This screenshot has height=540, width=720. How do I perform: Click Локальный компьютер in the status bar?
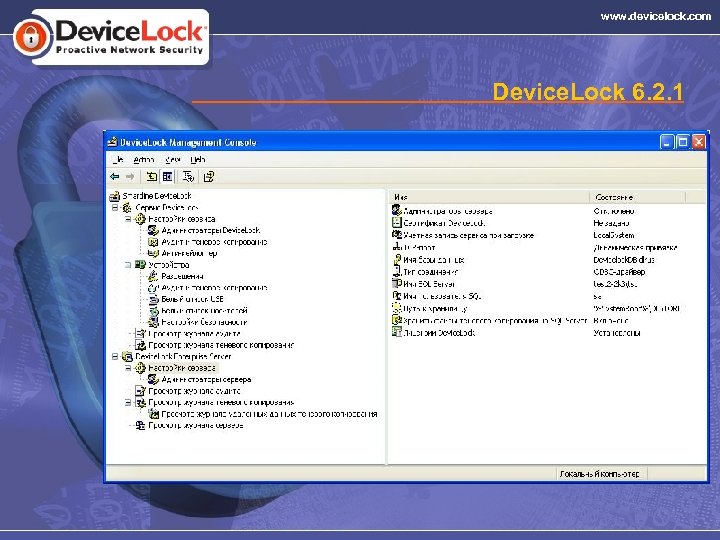[x=599, y=474]
